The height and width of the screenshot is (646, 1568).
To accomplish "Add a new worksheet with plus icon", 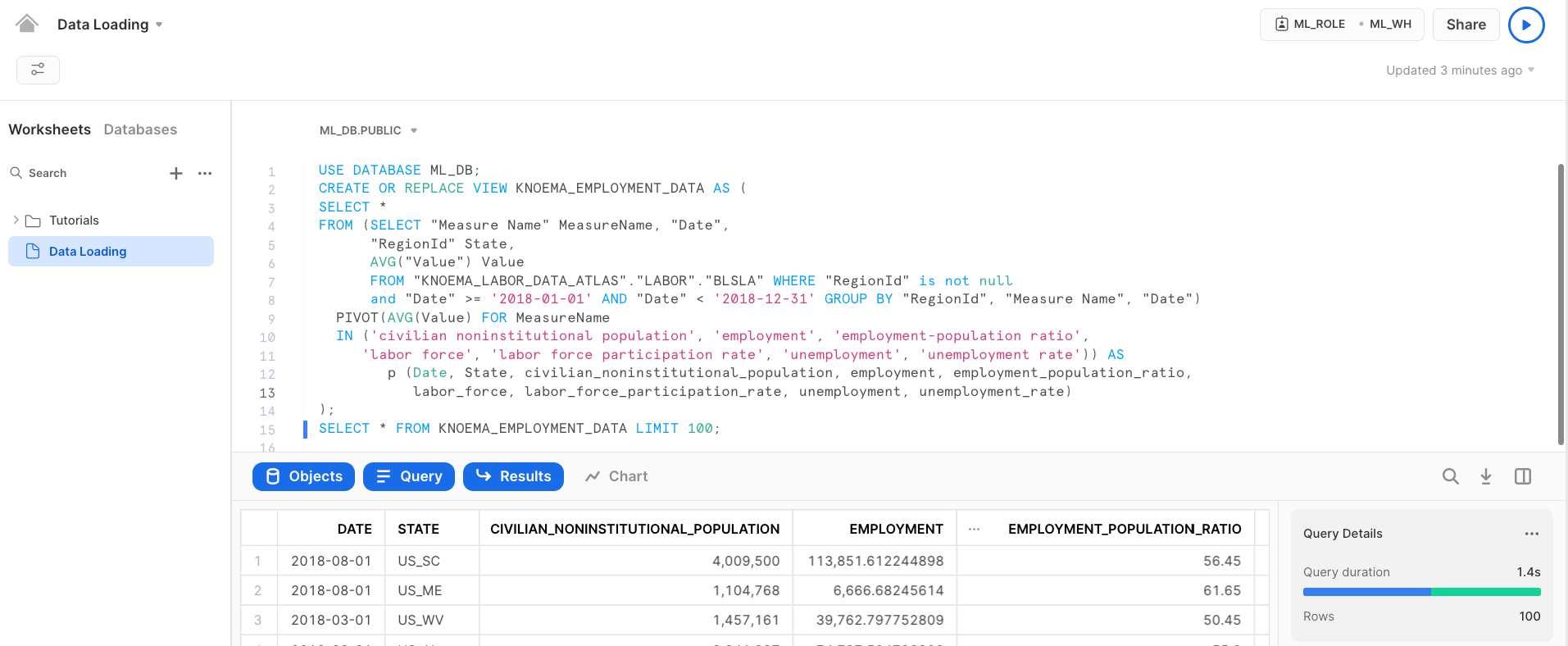I will pos(176,173).
